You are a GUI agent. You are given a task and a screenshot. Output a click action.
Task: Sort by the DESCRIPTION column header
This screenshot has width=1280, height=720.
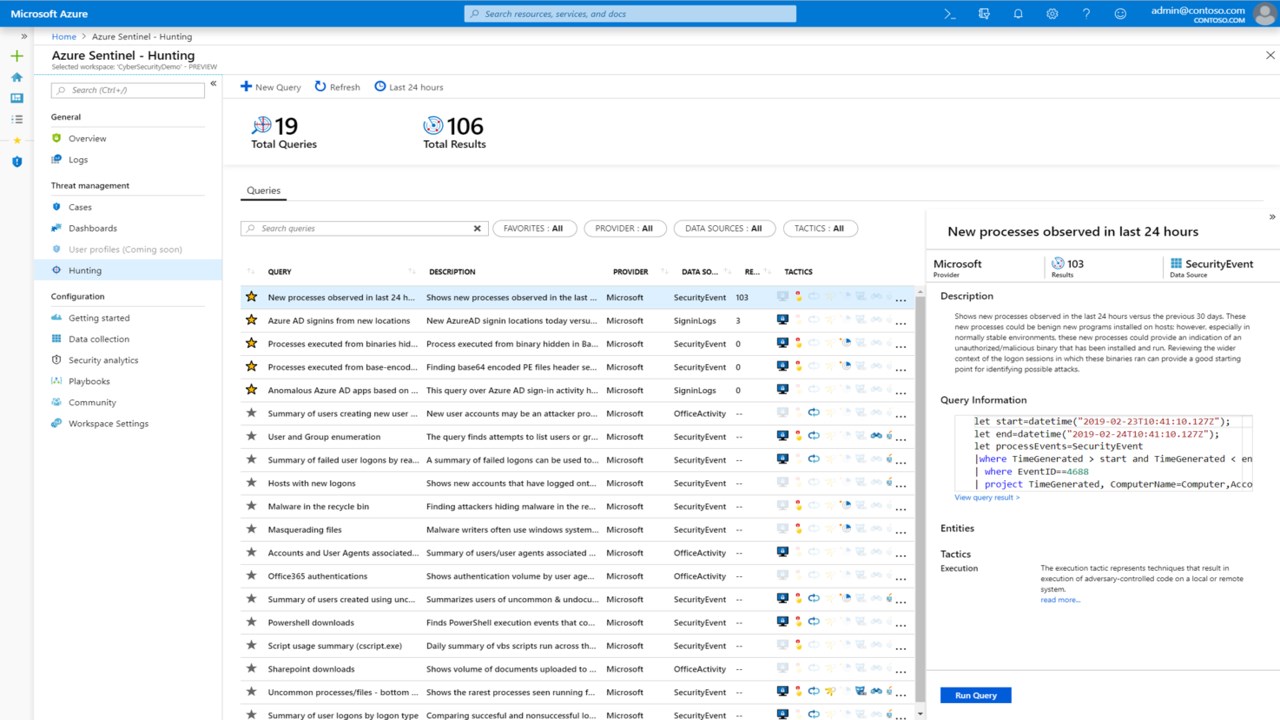pos(452,272)
